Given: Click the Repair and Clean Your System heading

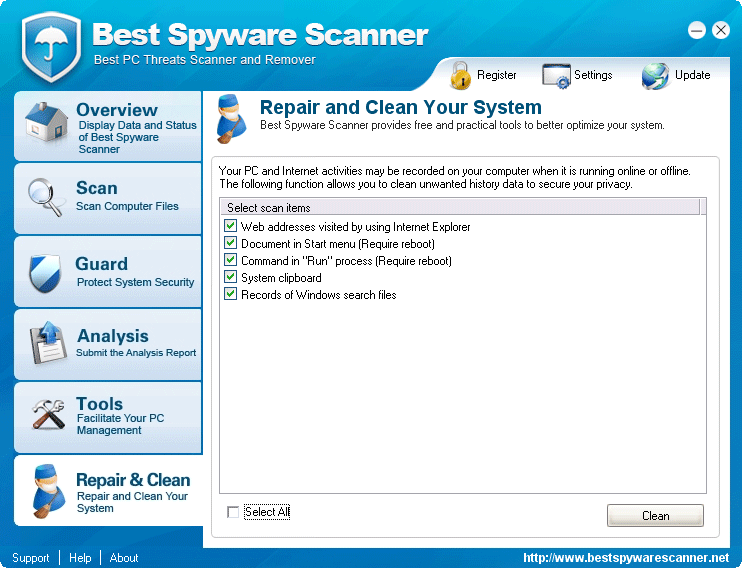Looking at the screenshot, I should pos(401,107).
